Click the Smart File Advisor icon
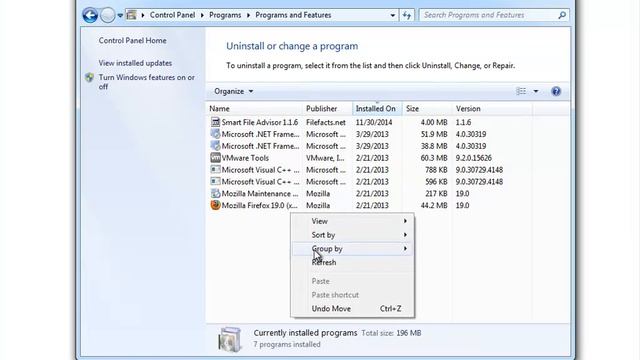This screenshot has height=360, width=640. pyautogui.click(x=215, y=122)
